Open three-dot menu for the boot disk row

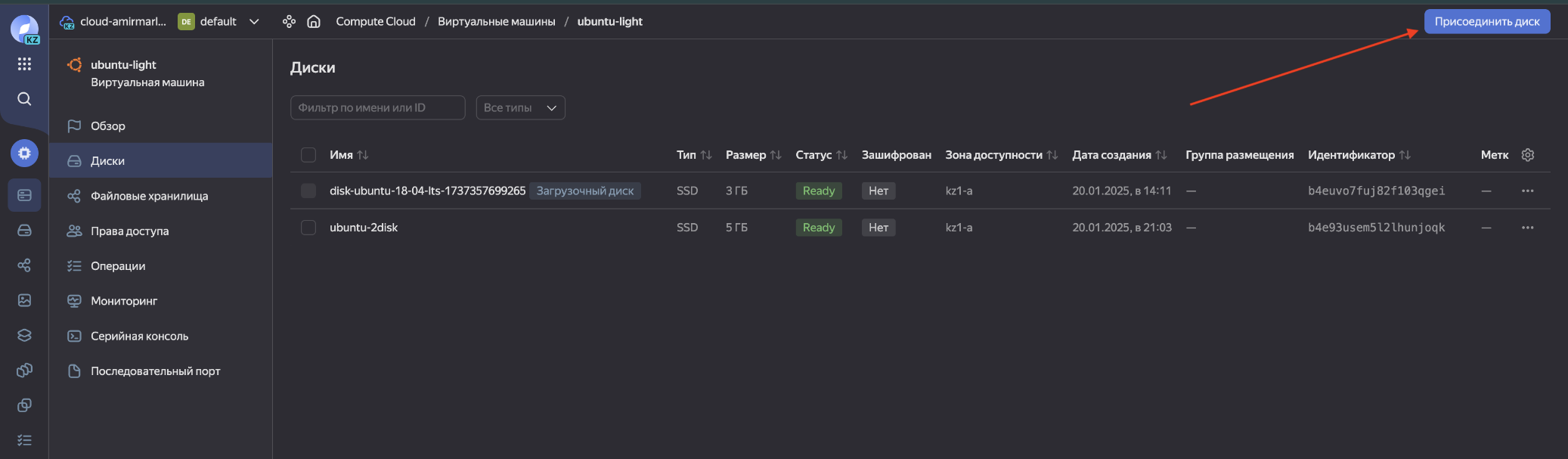pyautogui.click(x=1527, y=191)
